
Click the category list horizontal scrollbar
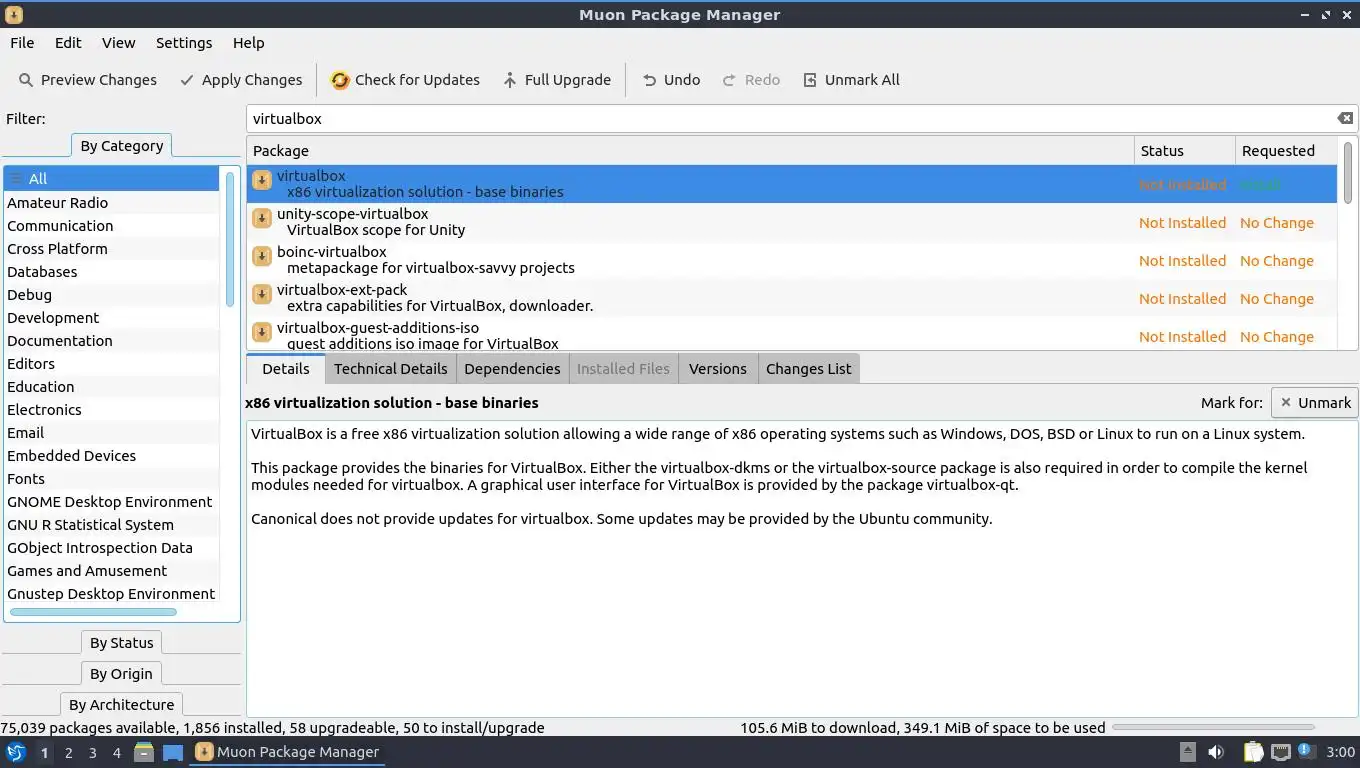[93, 612]
